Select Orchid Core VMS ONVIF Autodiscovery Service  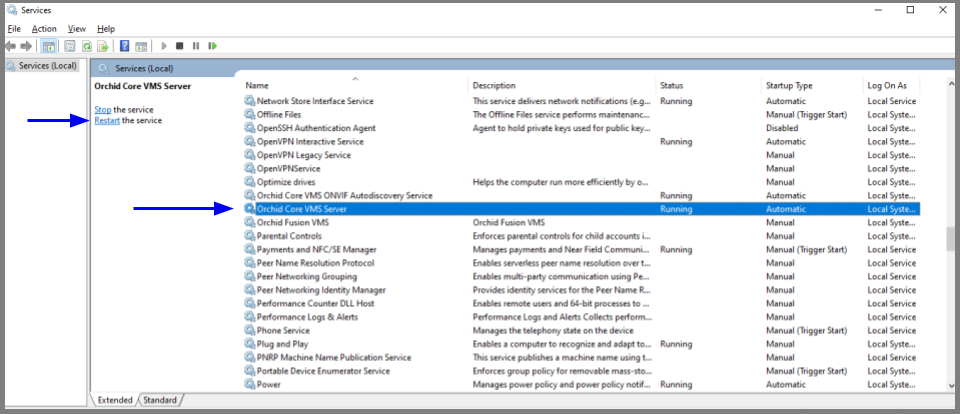(582, 195)
